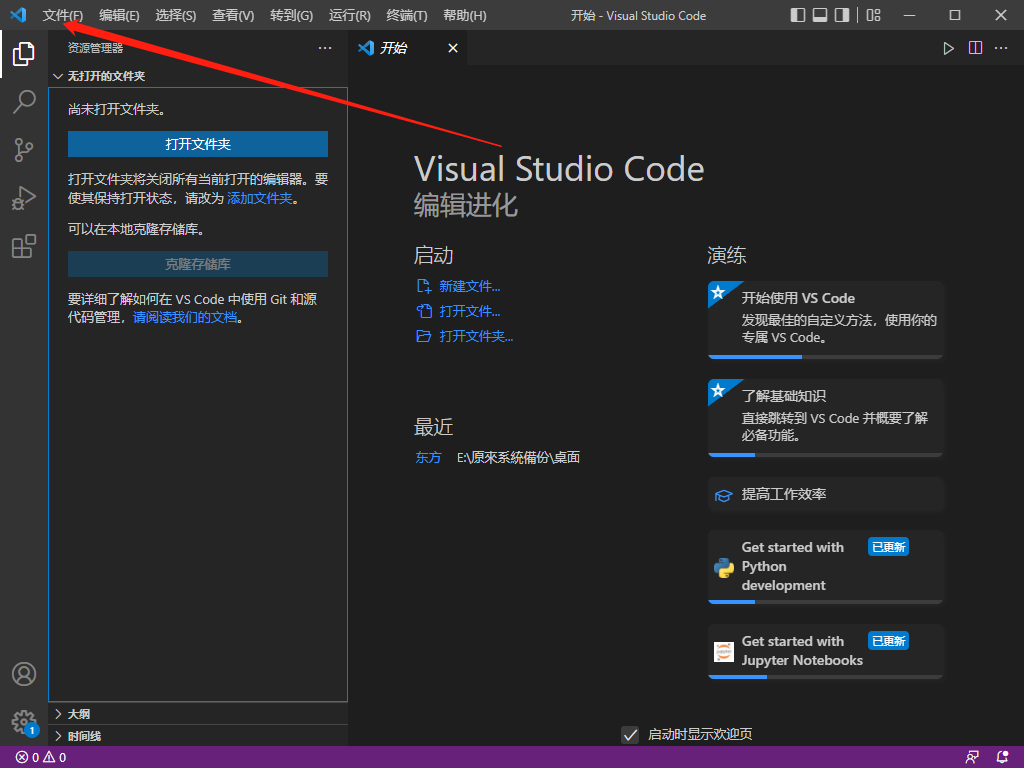Open the Explorer view in activity bar
The height and width of the screenshot is (768, 1024).
24,54
